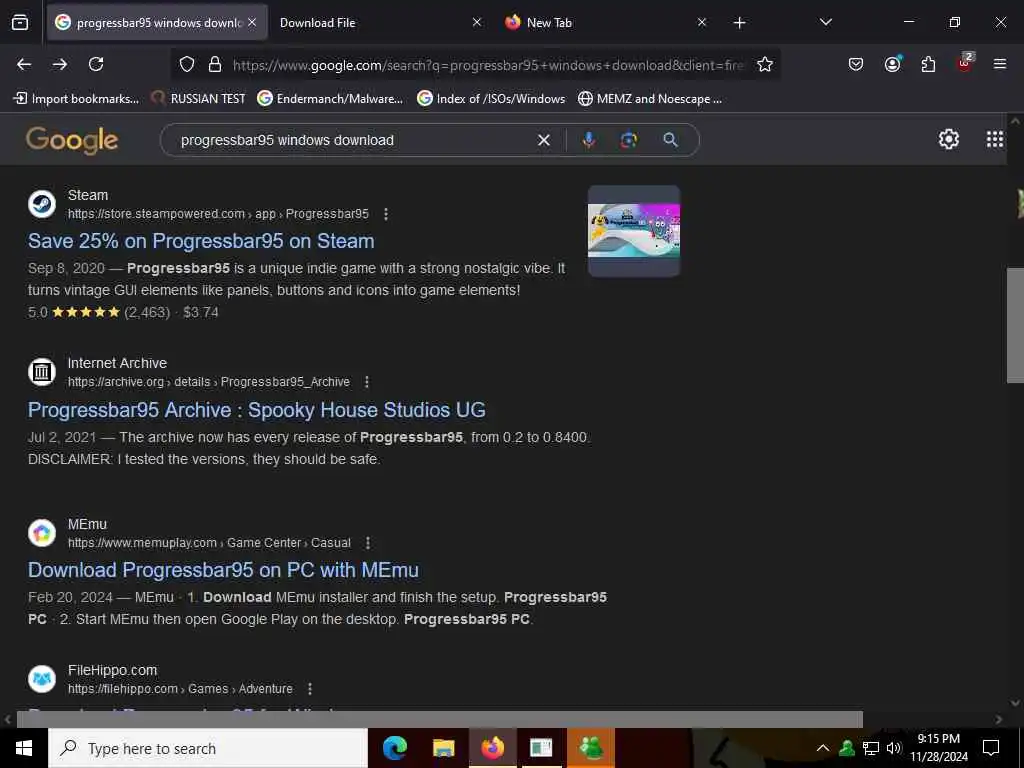Open Firefox application hamburger menu
The height and width of the screenshot is (768, 1024).
1000,64
